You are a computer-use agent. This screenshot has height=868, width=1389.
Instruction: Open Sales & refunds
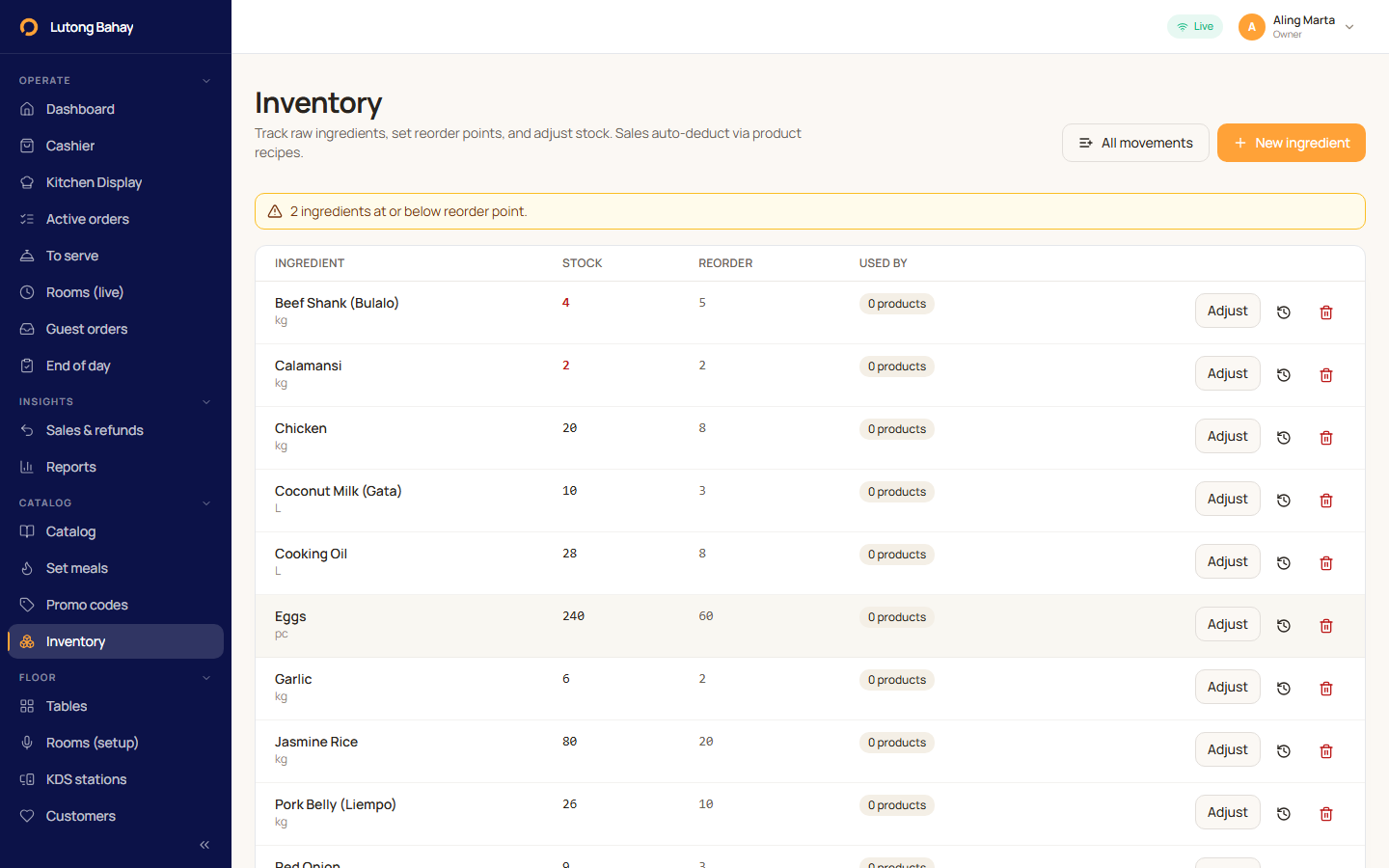click(116, 430)
